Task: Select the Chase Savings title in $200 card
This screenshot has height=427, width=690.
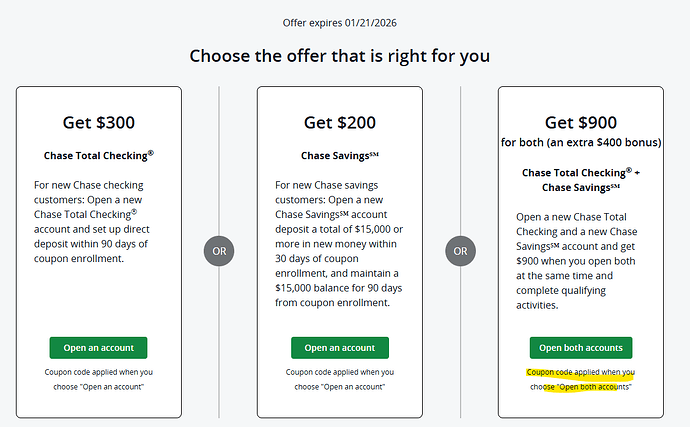Action: pyautogui.click(x=340, y=156)
